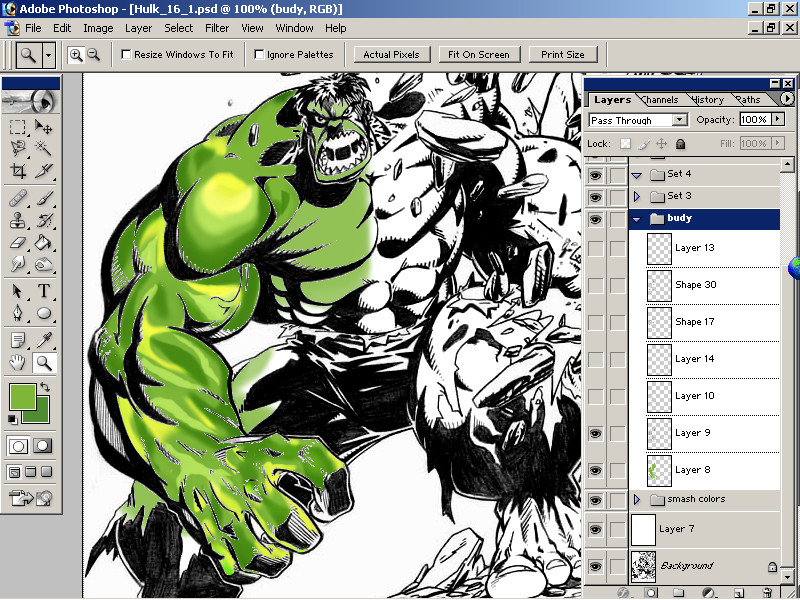Open the Layer menu

[x=139, y=28]
